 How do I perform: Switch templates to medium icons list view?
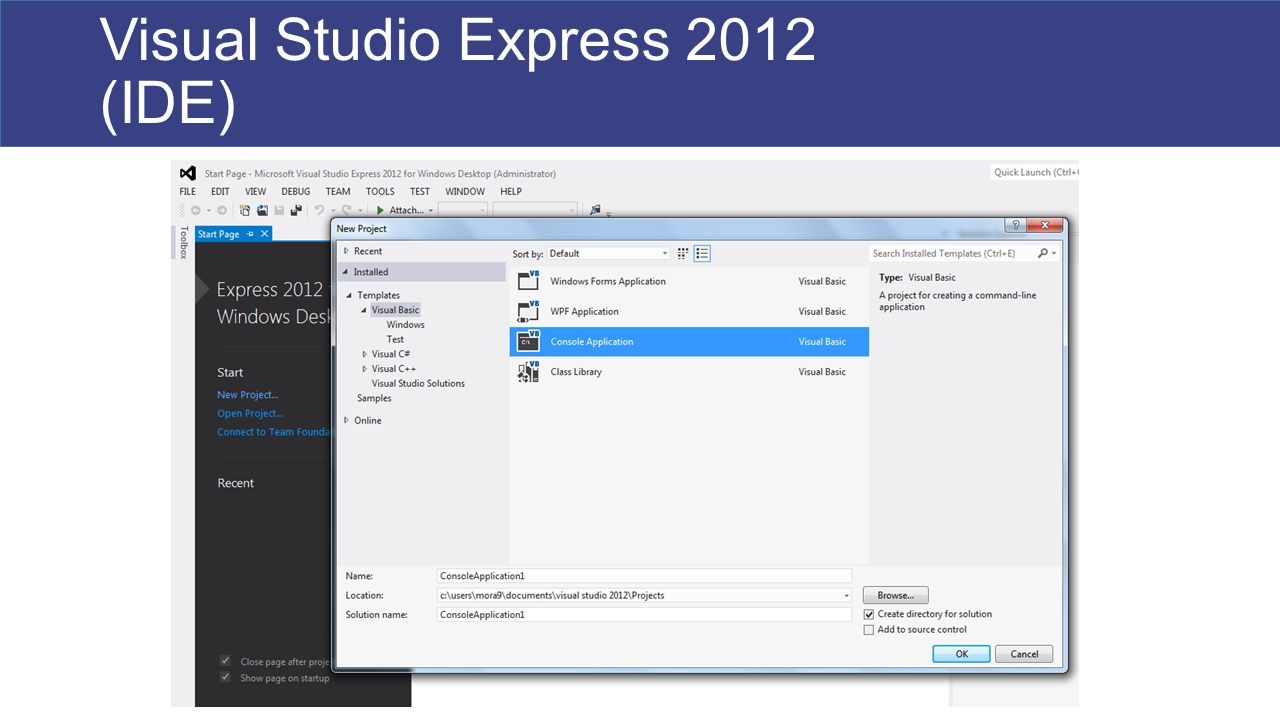[702, 253]
